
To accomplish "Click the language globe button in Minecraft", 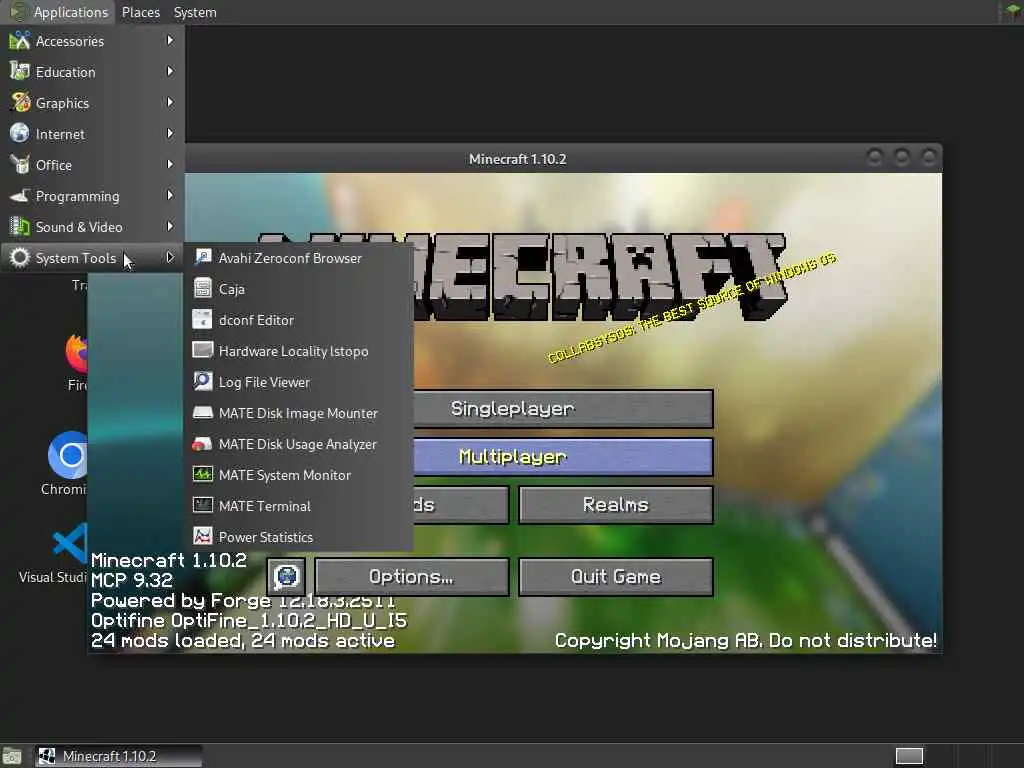I will point(286,577).
